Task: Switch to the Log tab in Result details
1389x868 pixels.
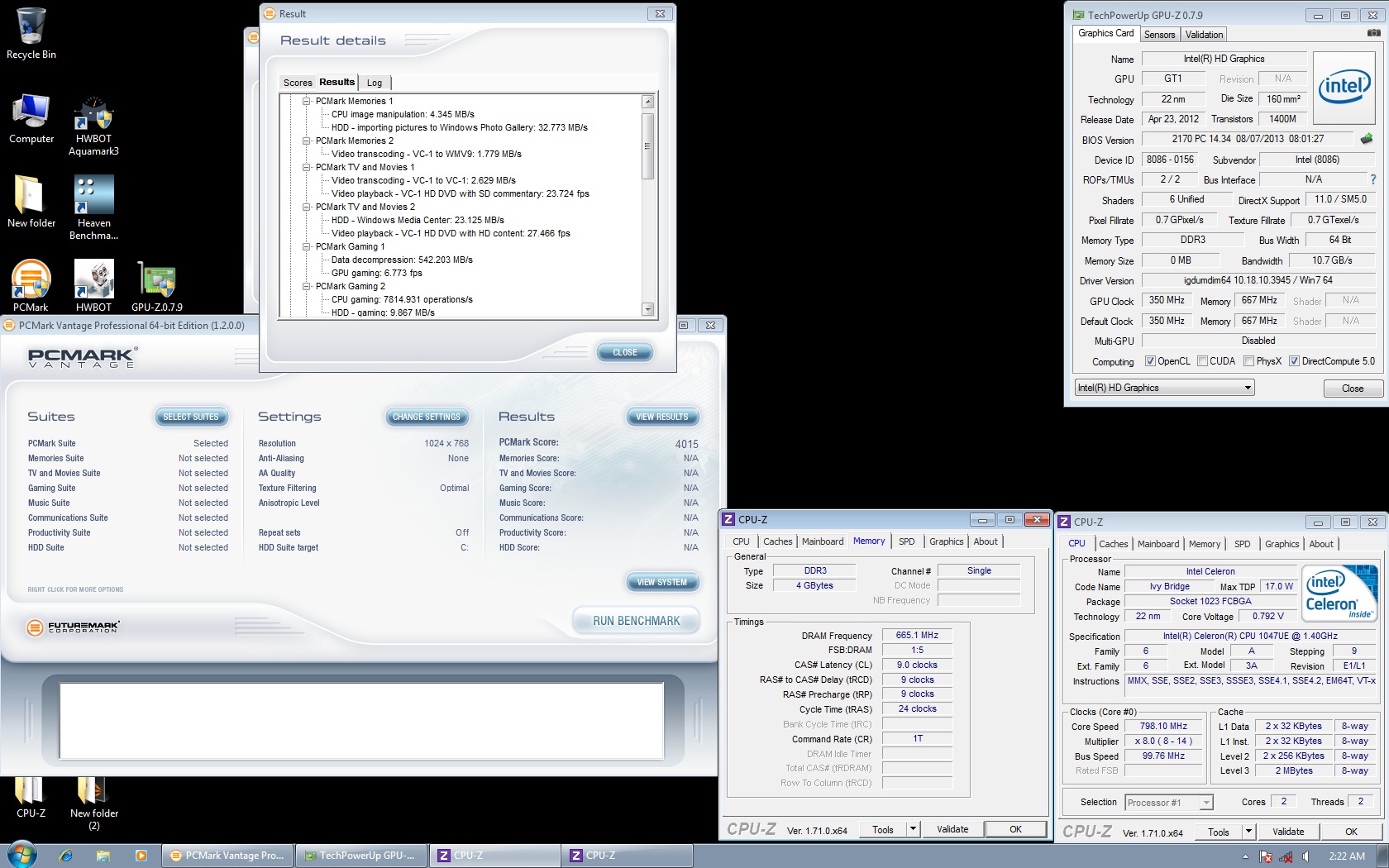Action: point(375,83)
